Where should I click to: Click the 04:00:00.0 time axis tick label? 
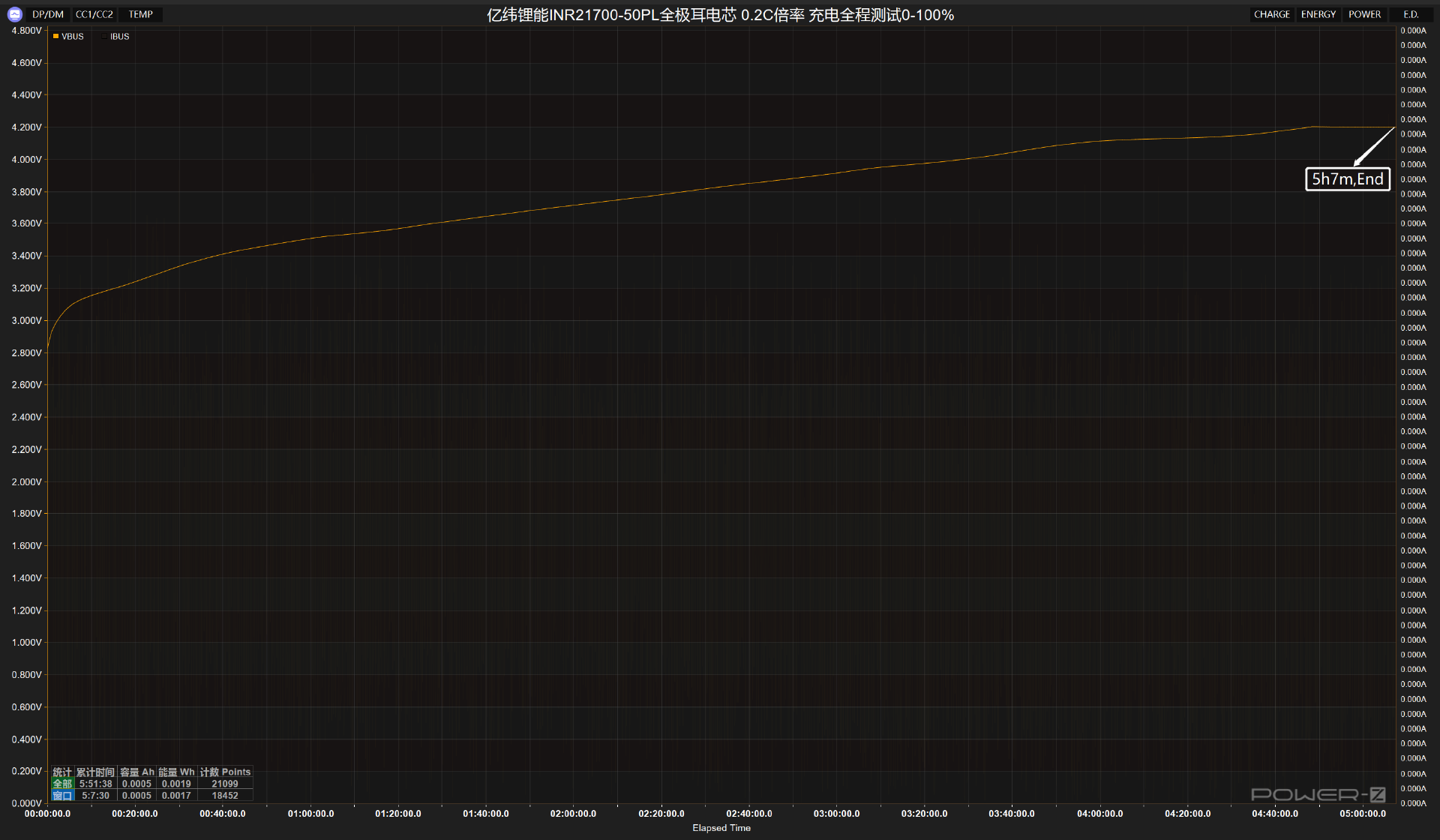[1099, 814]
